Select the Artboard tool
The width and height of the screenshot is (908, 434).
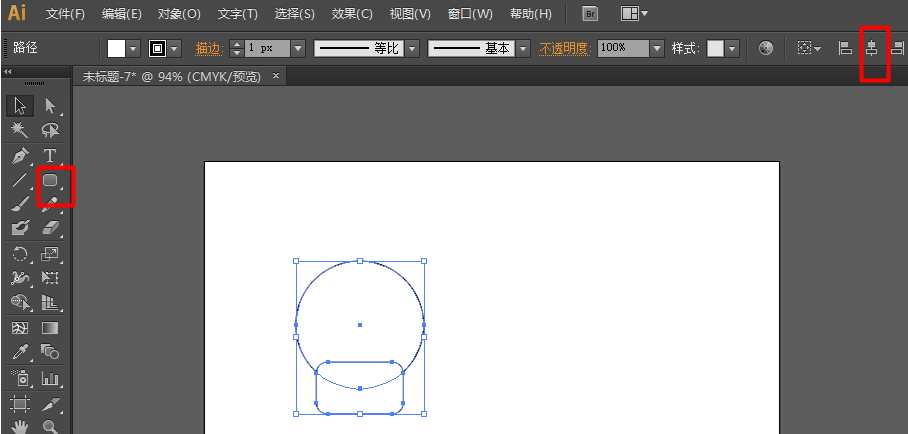tap(20, 403)
